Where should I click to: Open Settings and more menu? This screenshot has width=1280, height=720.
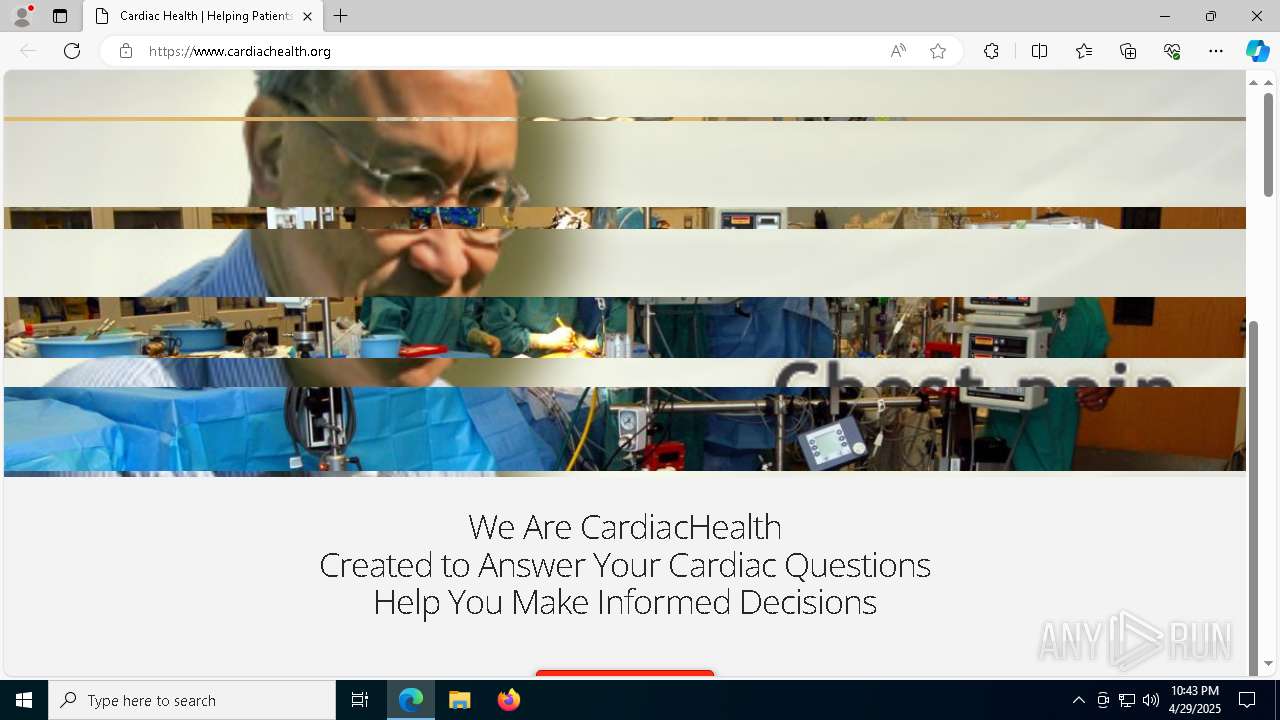tap(1216, 51)
